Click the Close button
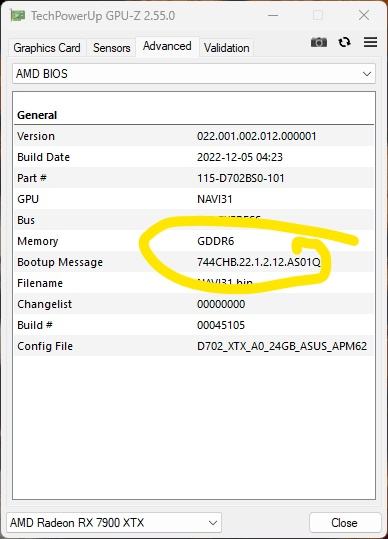The width and height of the screenshot is (388, 539). [344, 523]
